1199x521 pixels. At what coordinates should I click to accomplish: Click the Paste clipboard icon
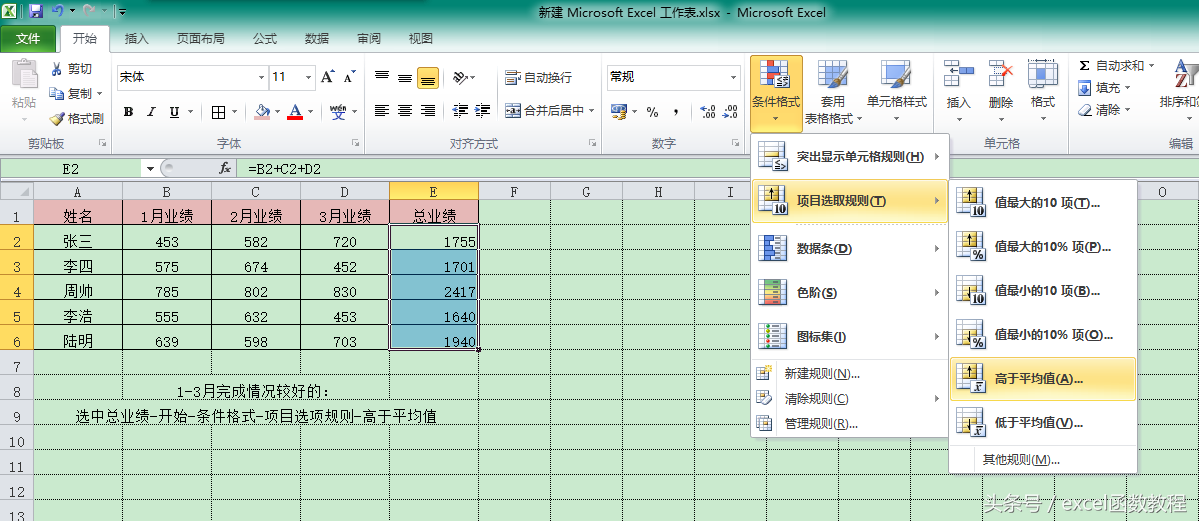pos(24,76)
